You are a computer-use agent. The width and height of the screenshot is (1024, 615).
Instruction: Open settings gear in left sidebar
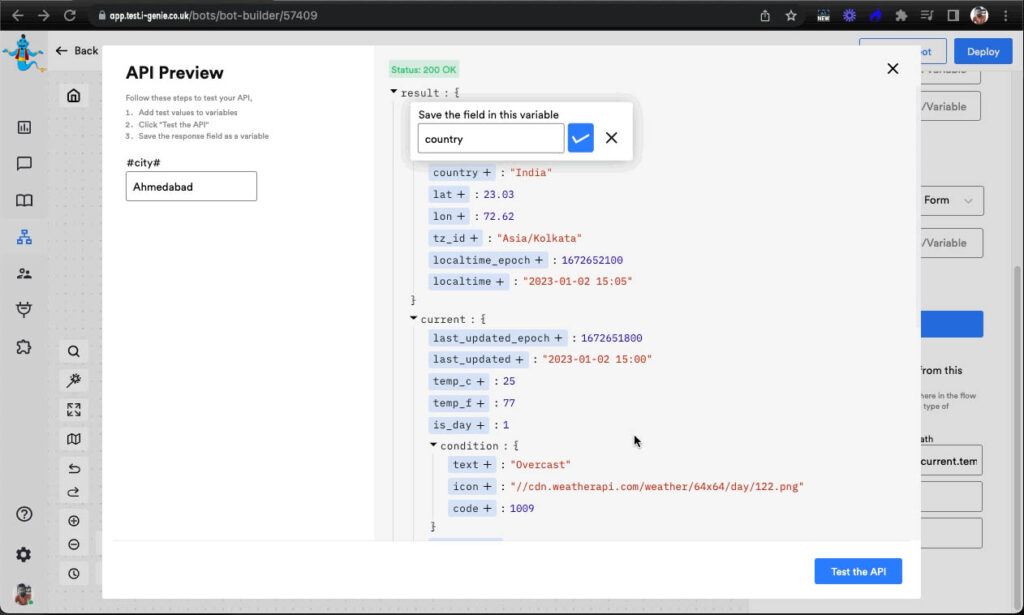tap(24, 554)
